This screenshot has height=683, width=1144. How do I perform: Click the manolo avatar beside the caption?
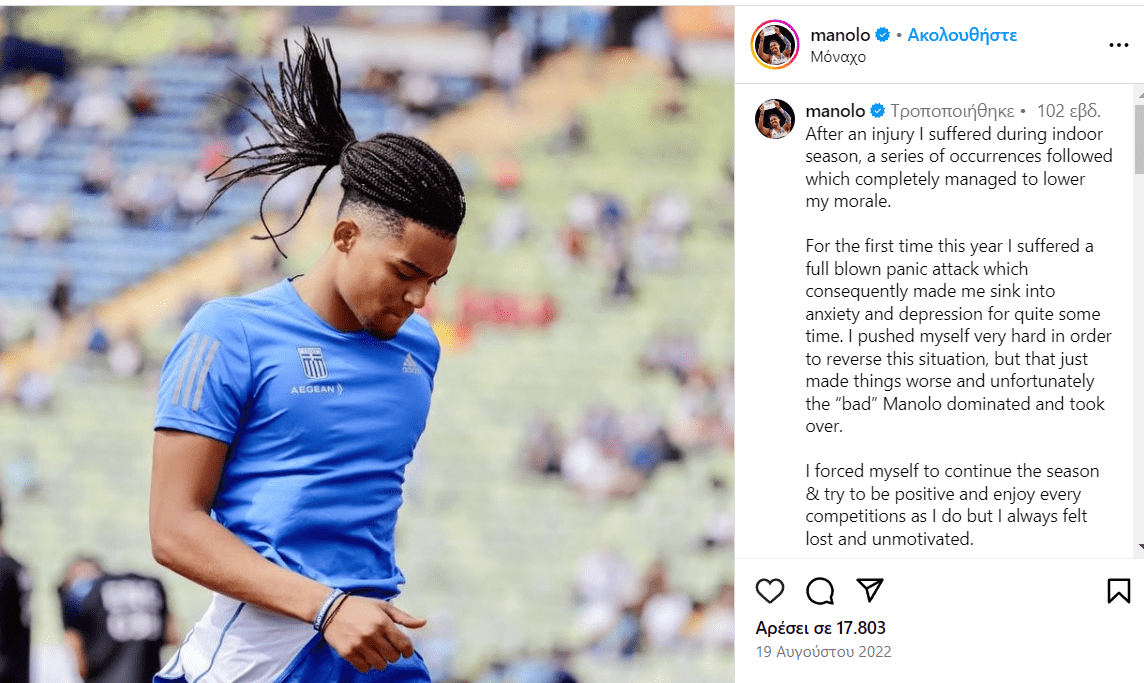tap(775, 119)
